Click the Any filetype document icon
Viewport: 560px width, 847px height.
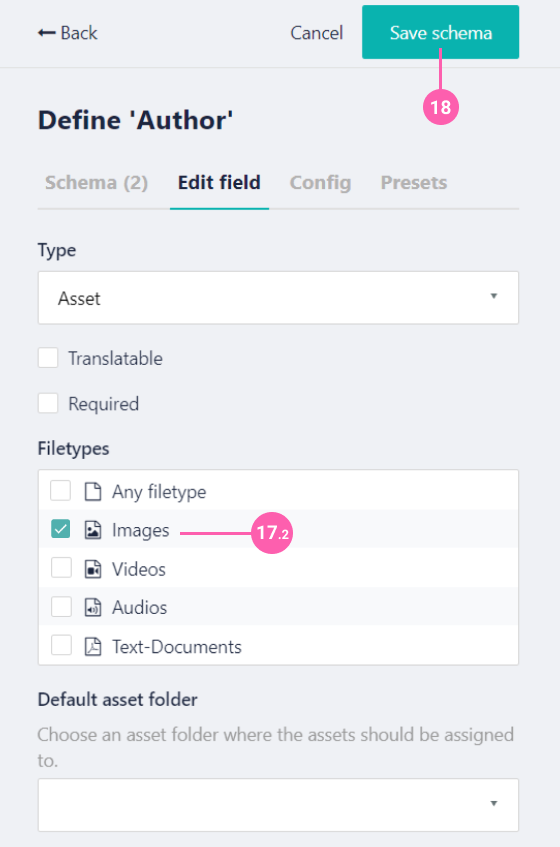click(x=93, y=492)
